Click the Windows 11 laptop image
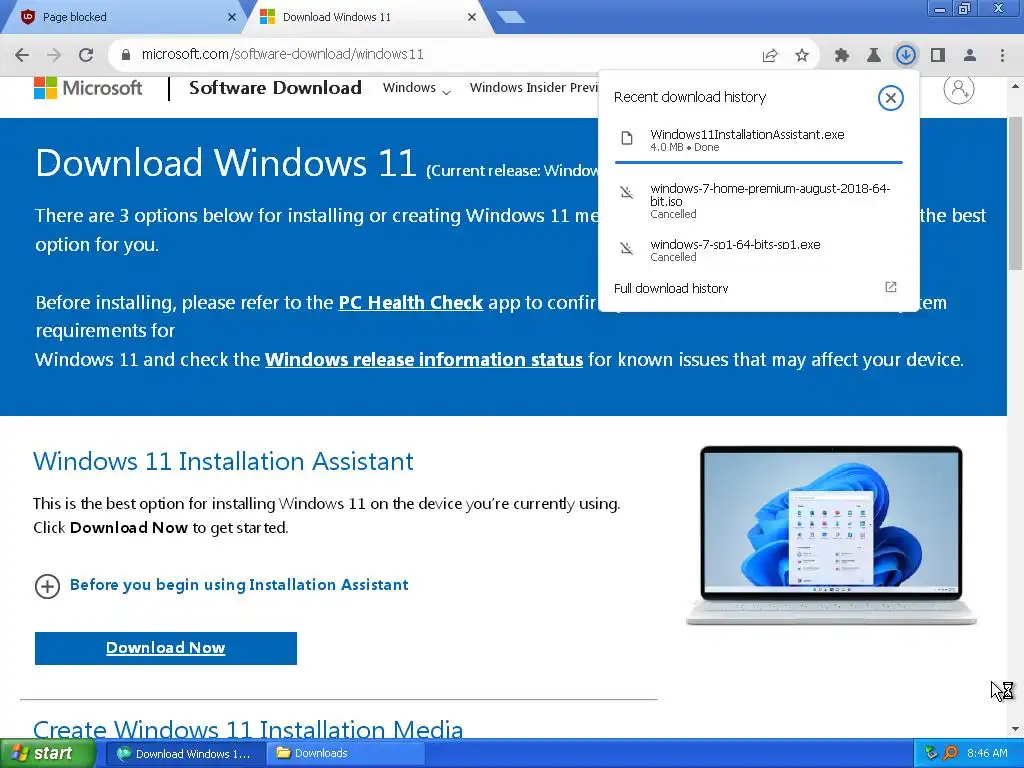 click(x=831, y=535)
